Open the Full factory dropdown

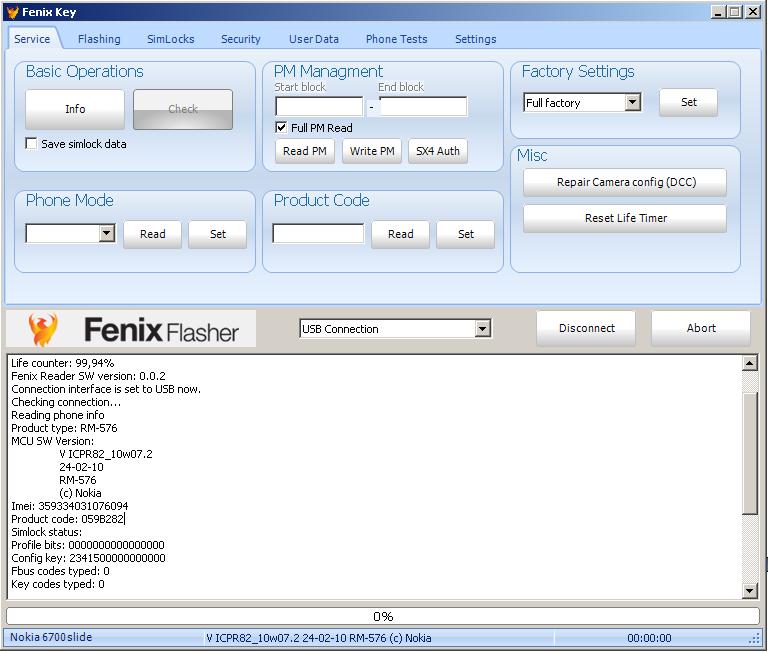[x=633, y=102]
